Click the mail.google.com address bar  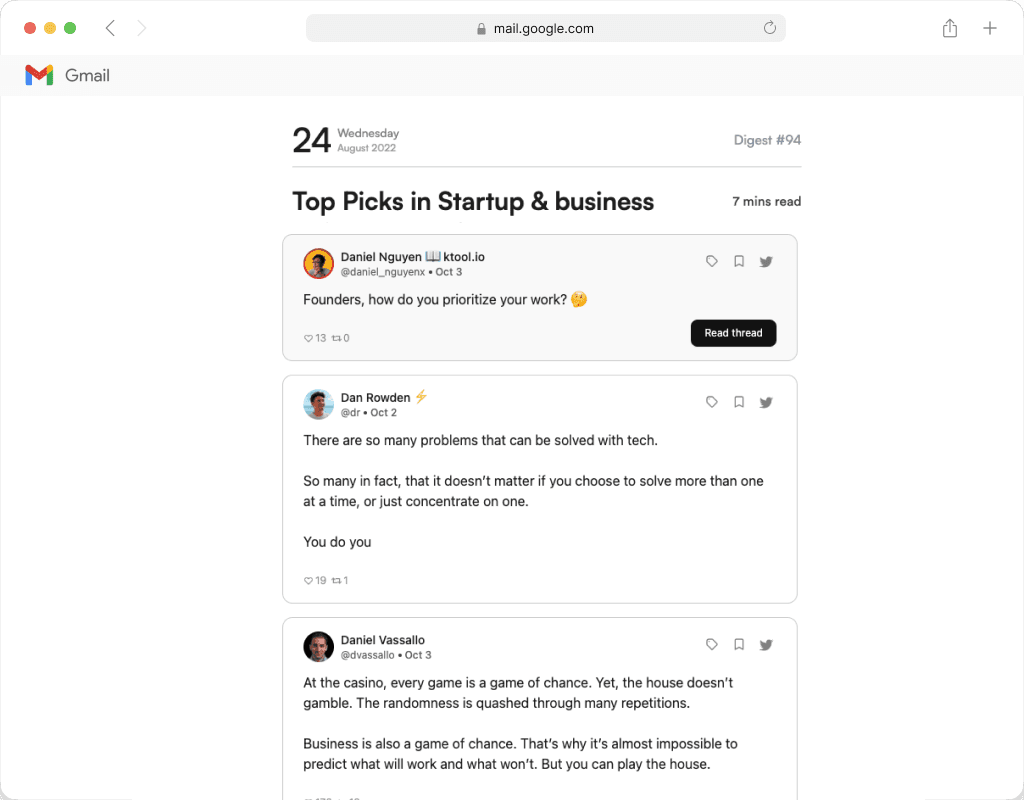coord(545,28)
